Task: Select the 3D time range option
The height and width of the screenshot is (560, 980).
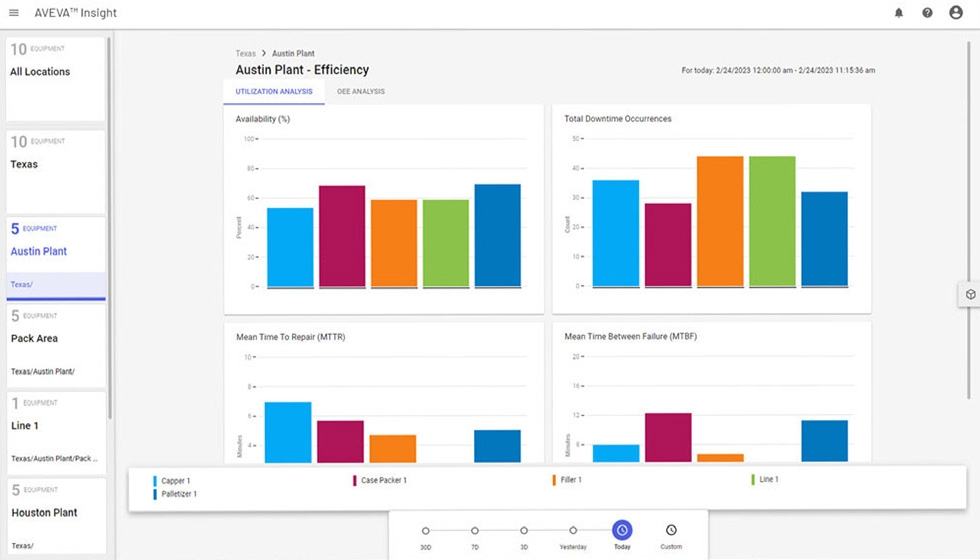Action: tap(524, 531)
